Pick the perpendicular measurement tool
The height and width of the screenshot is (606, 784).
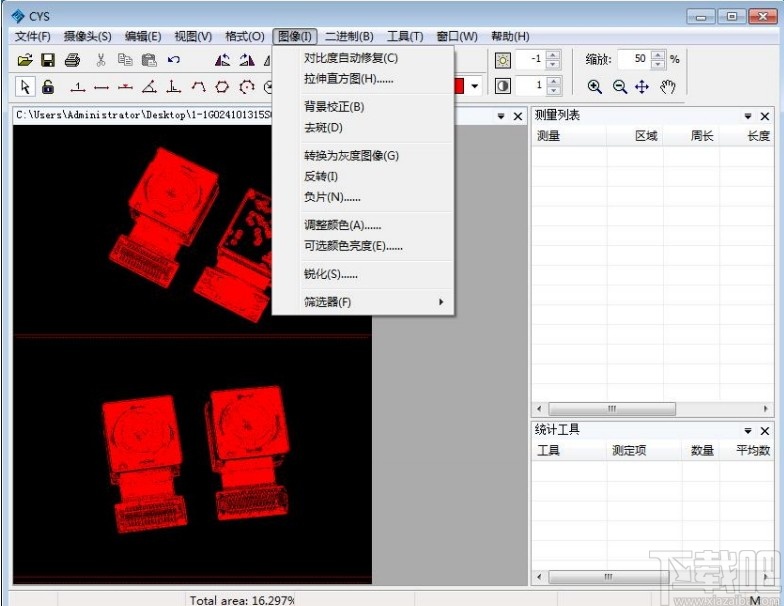click(174, 87)
